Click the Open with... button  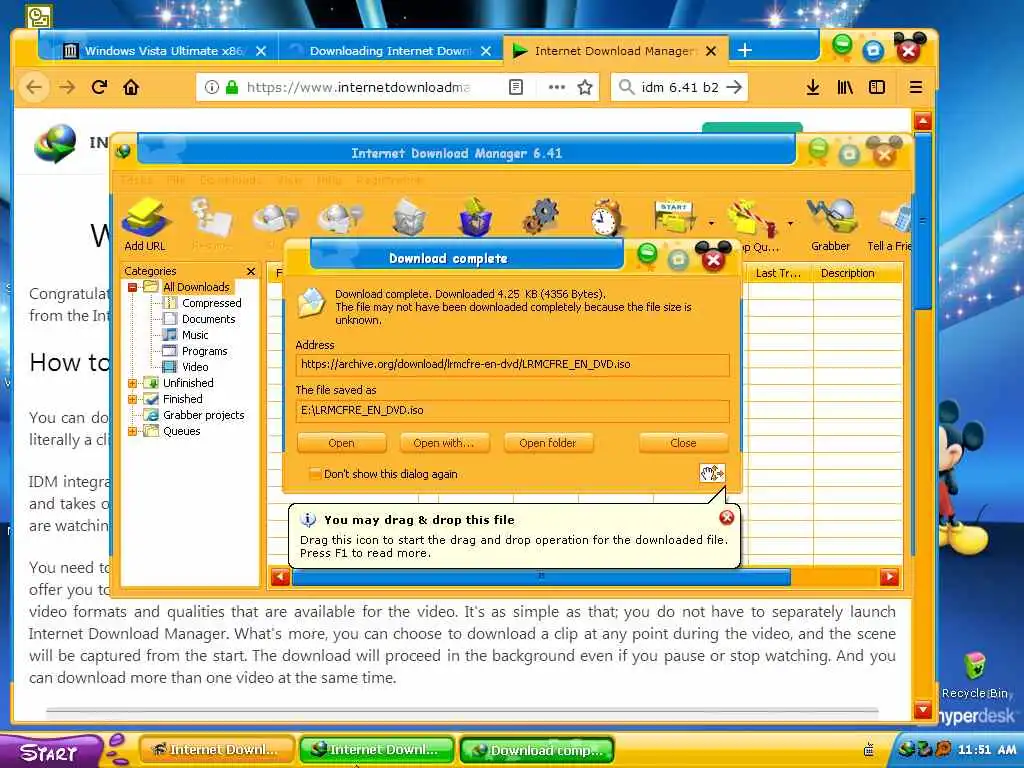click(x=443, y=443)
